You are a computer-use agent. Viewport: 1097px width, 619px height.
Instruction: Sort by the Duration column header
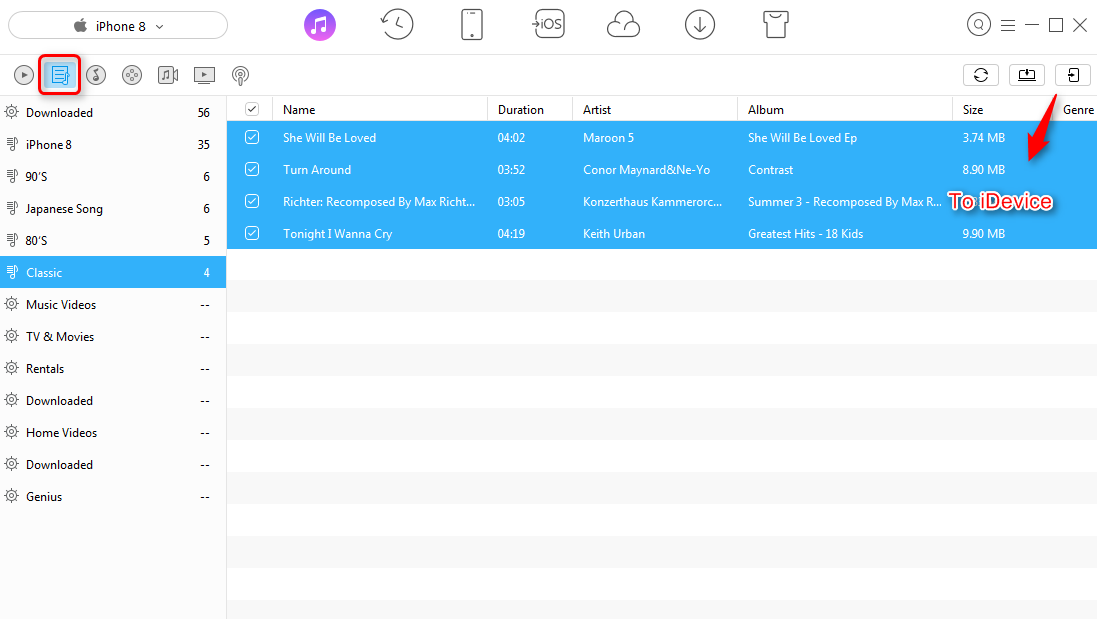point(530,109)
